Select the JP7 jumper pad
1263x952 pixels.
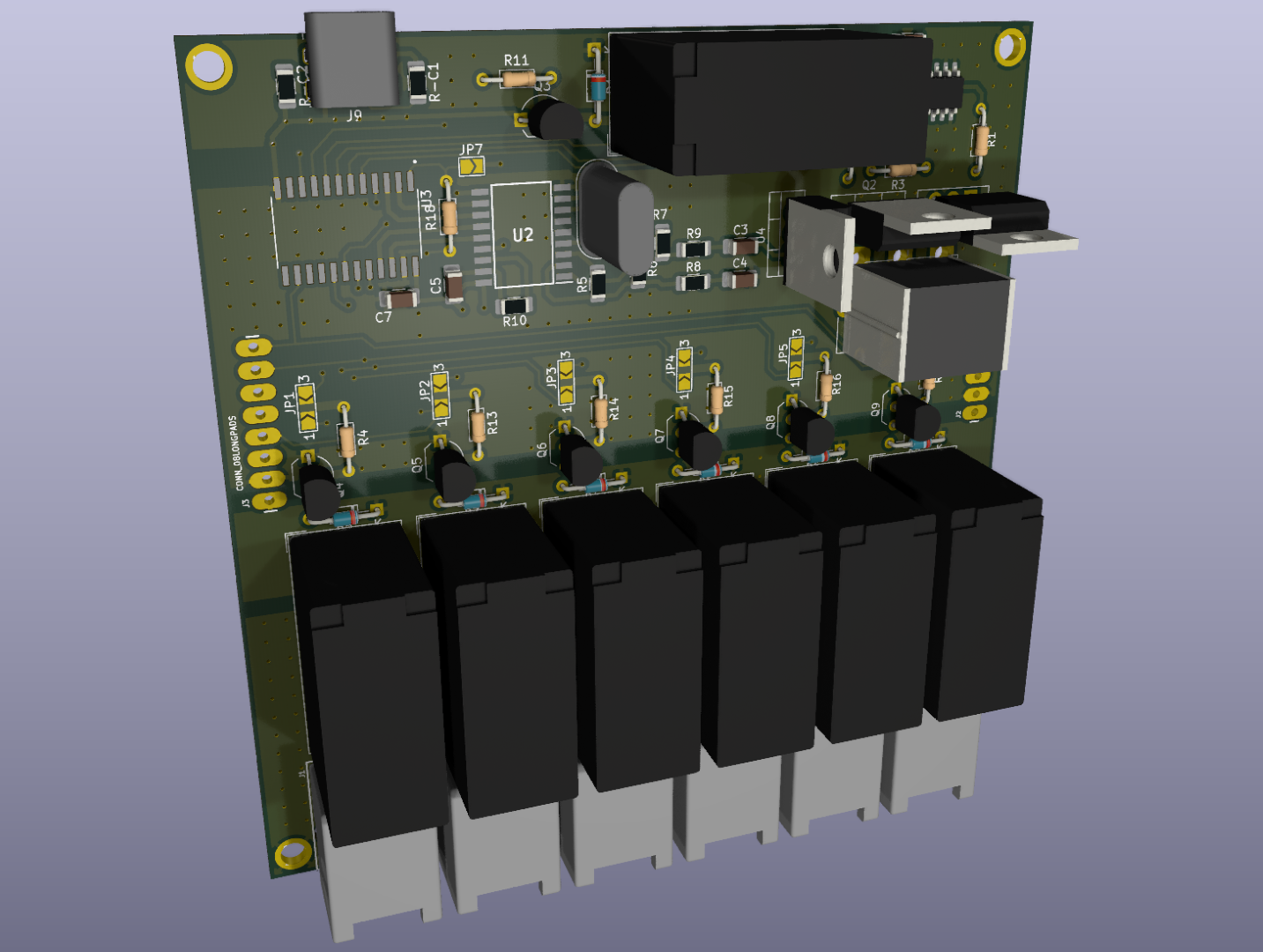tap(472, 166)
